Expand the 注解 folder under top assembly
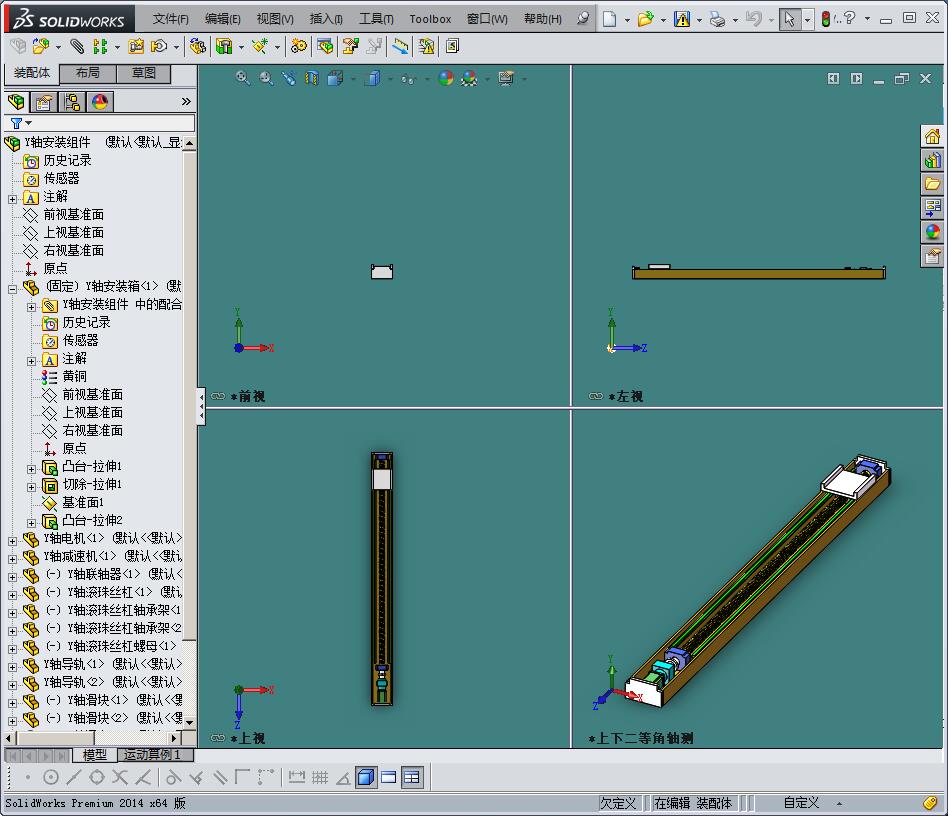 [x=13, y=198]
